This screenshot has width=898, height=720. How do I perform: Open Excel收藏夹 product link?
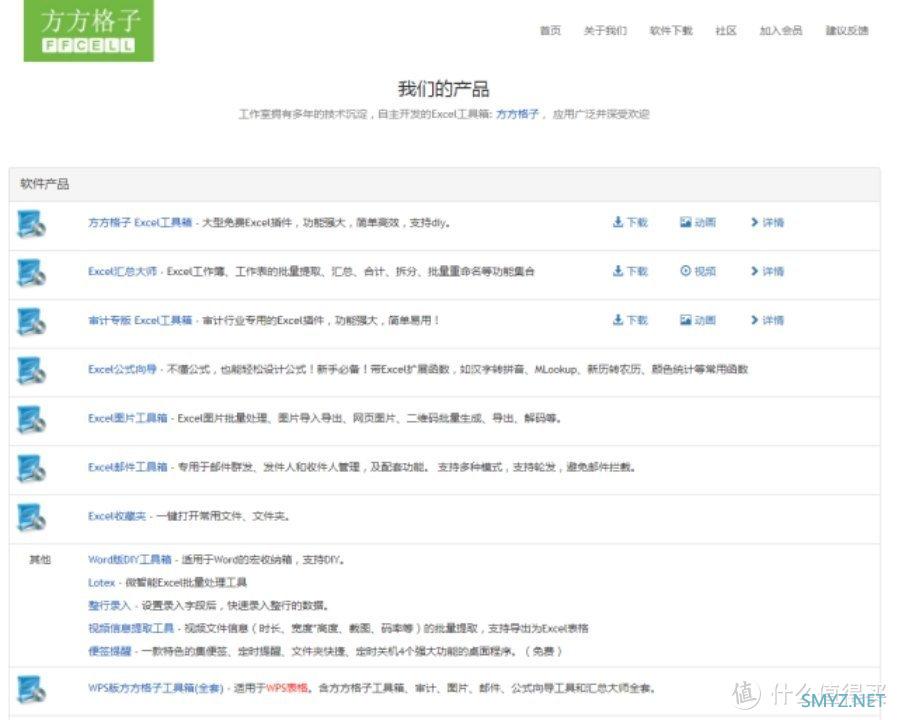pos(117,516)
